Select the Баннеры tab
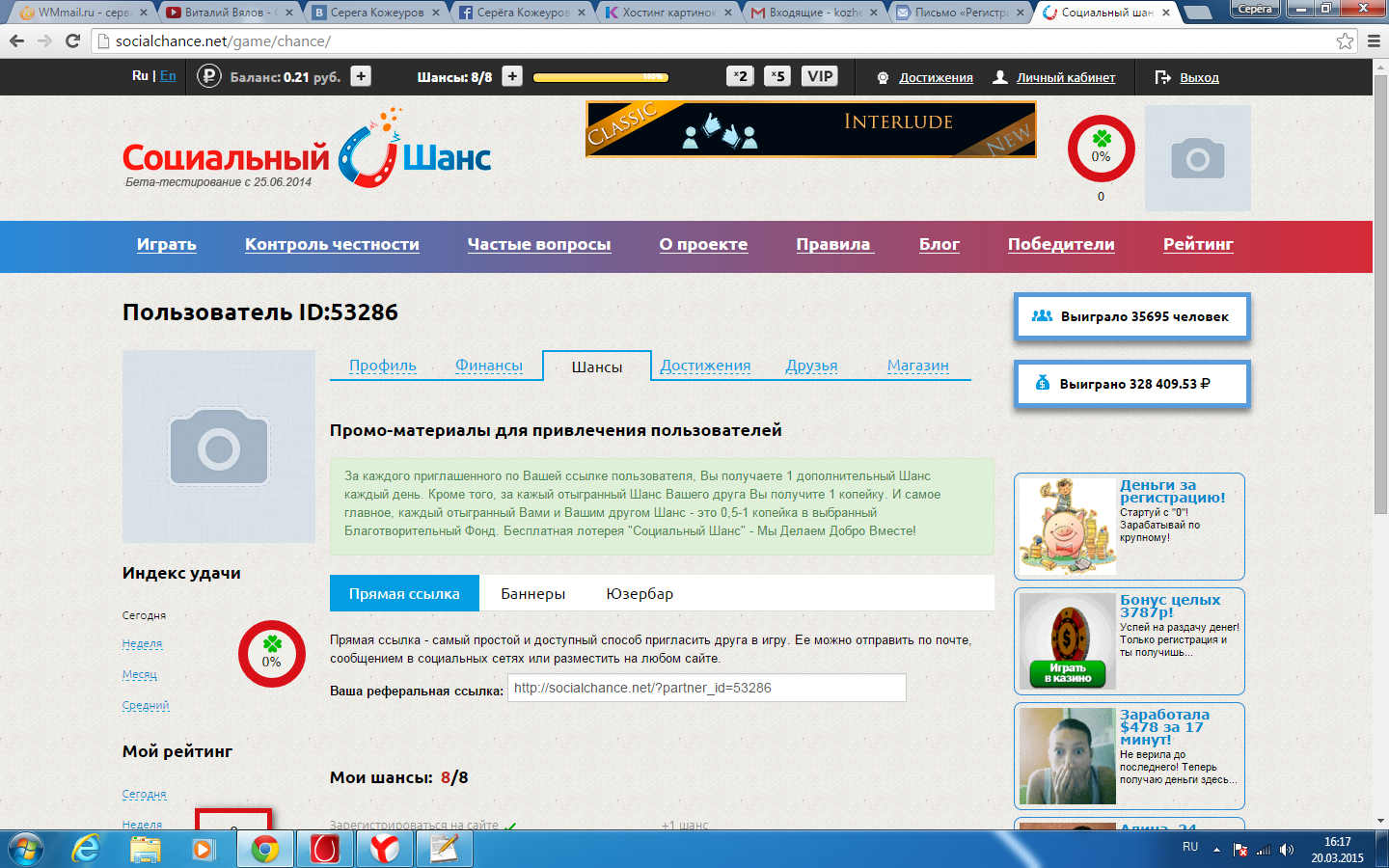 (532, 593)
